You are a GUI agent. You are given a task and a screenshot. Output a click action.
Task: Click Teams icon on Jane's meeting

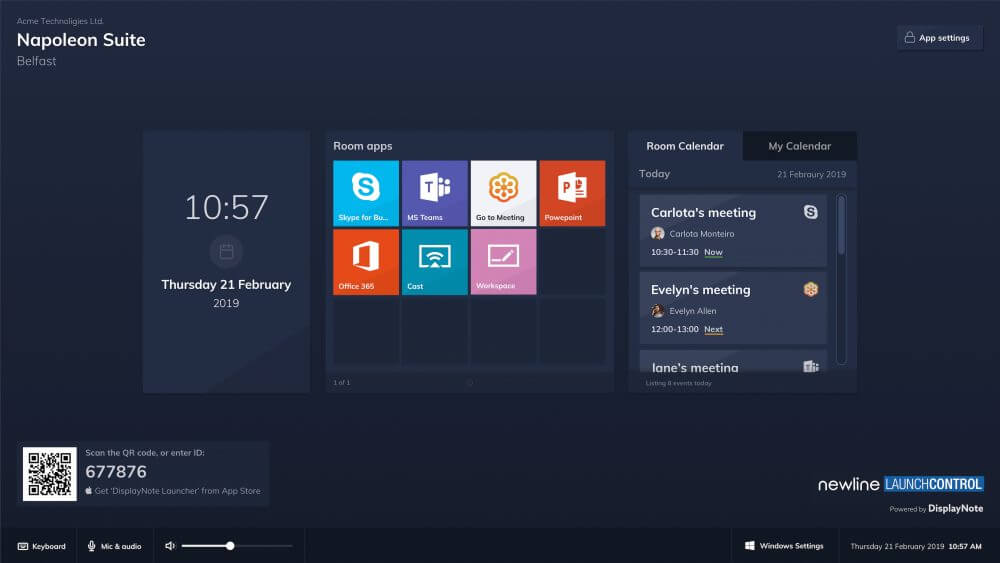point(811,367)
